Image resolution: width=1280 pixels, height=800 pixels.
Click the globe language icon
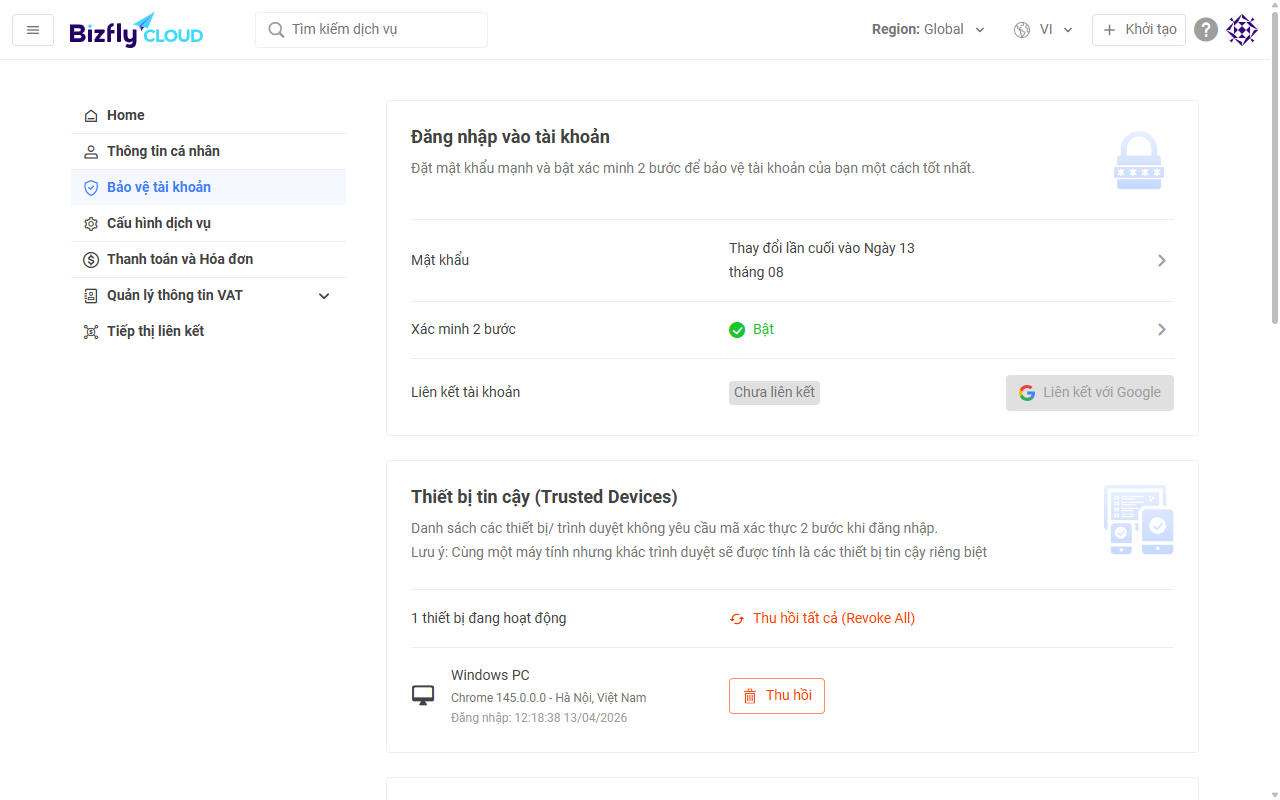[1022, 30]
